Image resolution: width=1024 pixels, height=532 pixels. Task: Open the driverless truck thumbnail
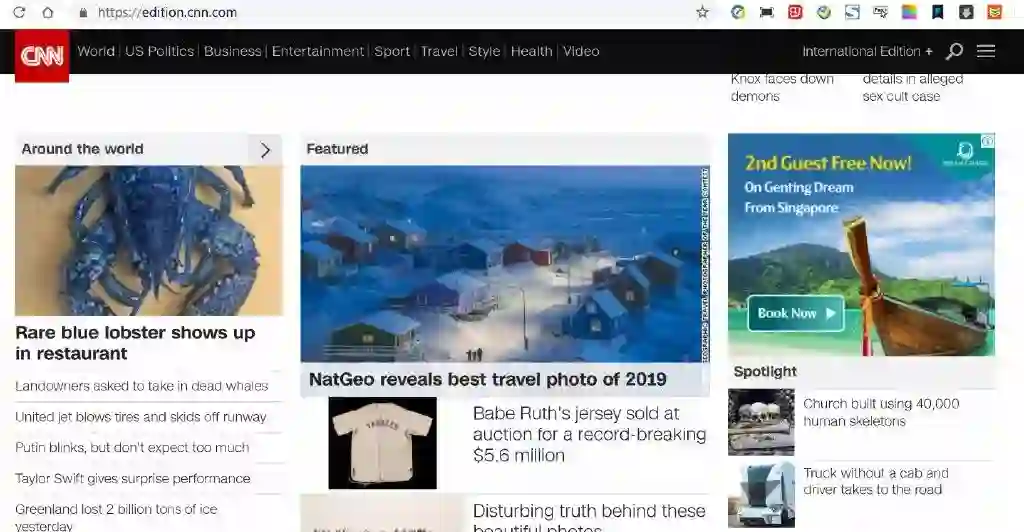click(761, 494)
